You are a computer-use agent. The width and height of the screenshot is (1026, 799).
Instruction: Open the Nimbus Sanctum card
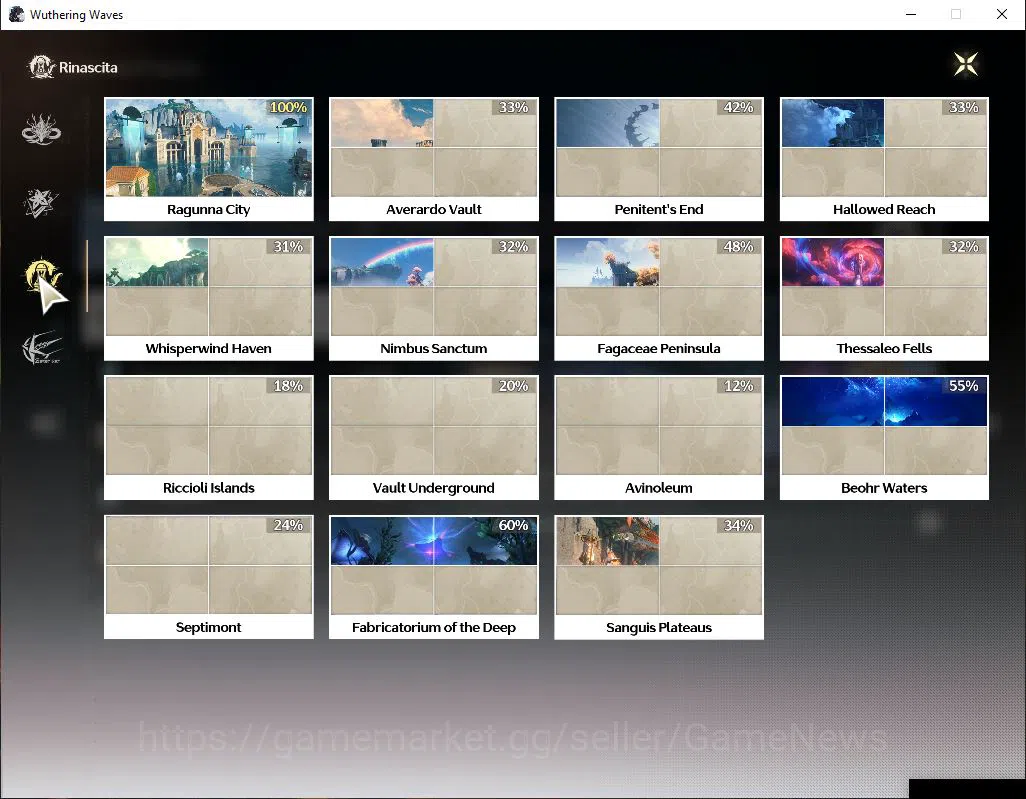pyautogui.click(x=434, y=298)
